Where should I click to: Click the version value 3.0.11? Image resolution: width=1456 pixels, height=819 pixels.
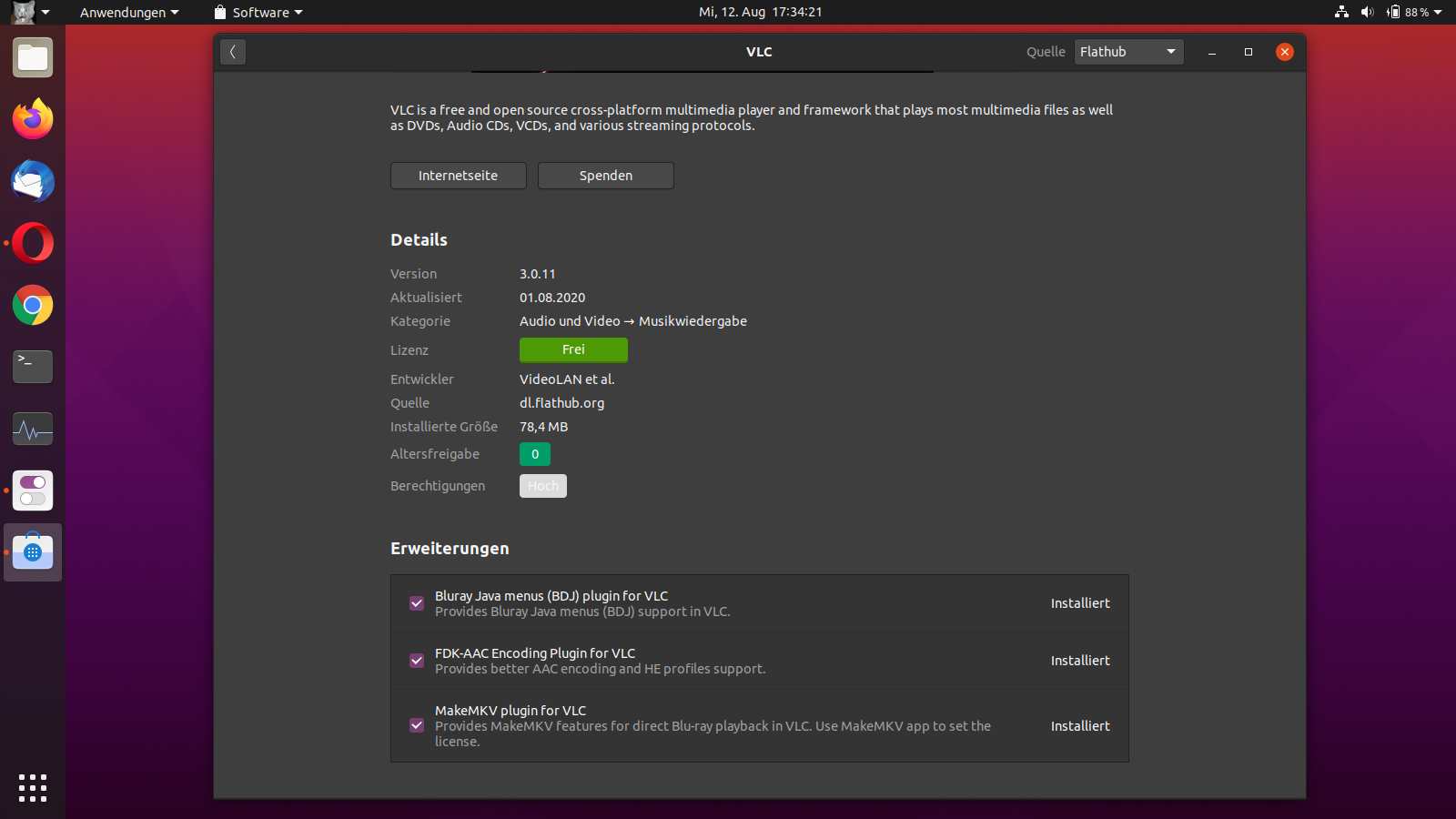pos(538,274)
